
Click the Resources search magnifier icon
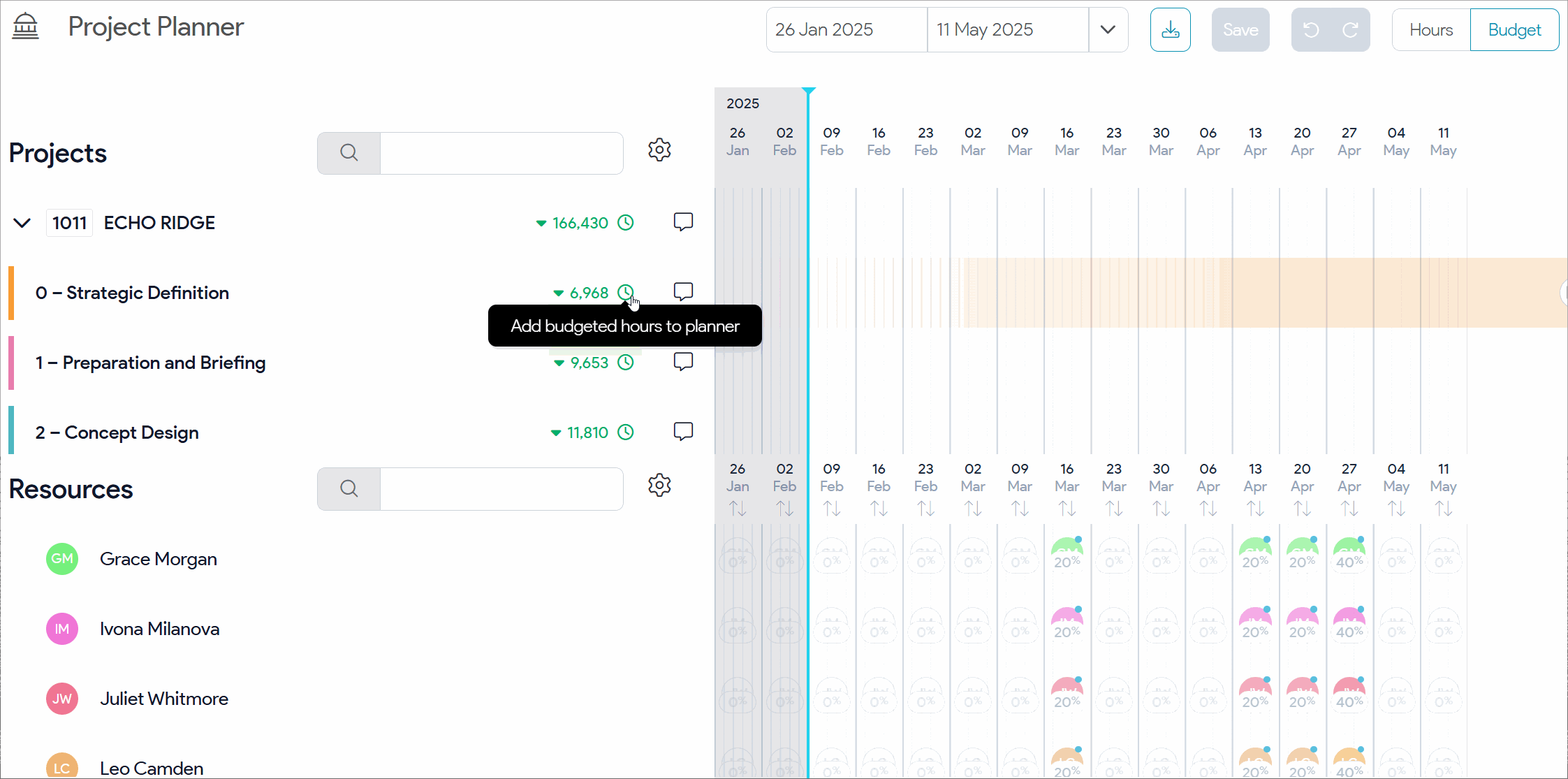pyautogui.click(x=349, y=488)
